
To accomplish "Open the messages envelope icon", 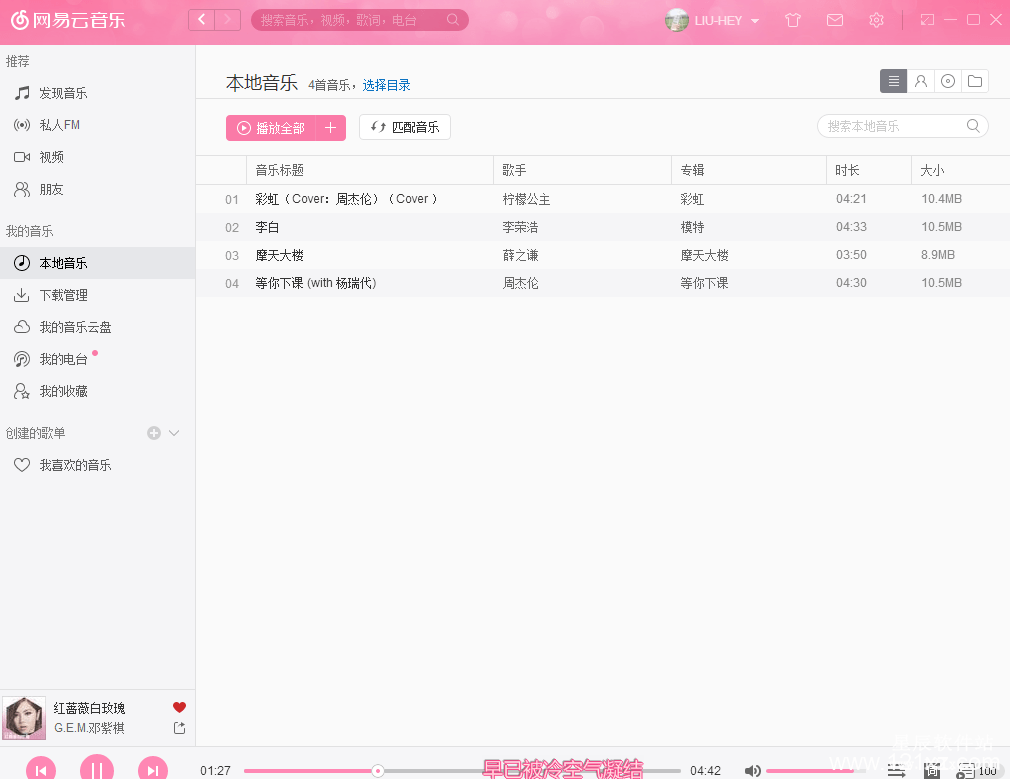I will point(835,20).
